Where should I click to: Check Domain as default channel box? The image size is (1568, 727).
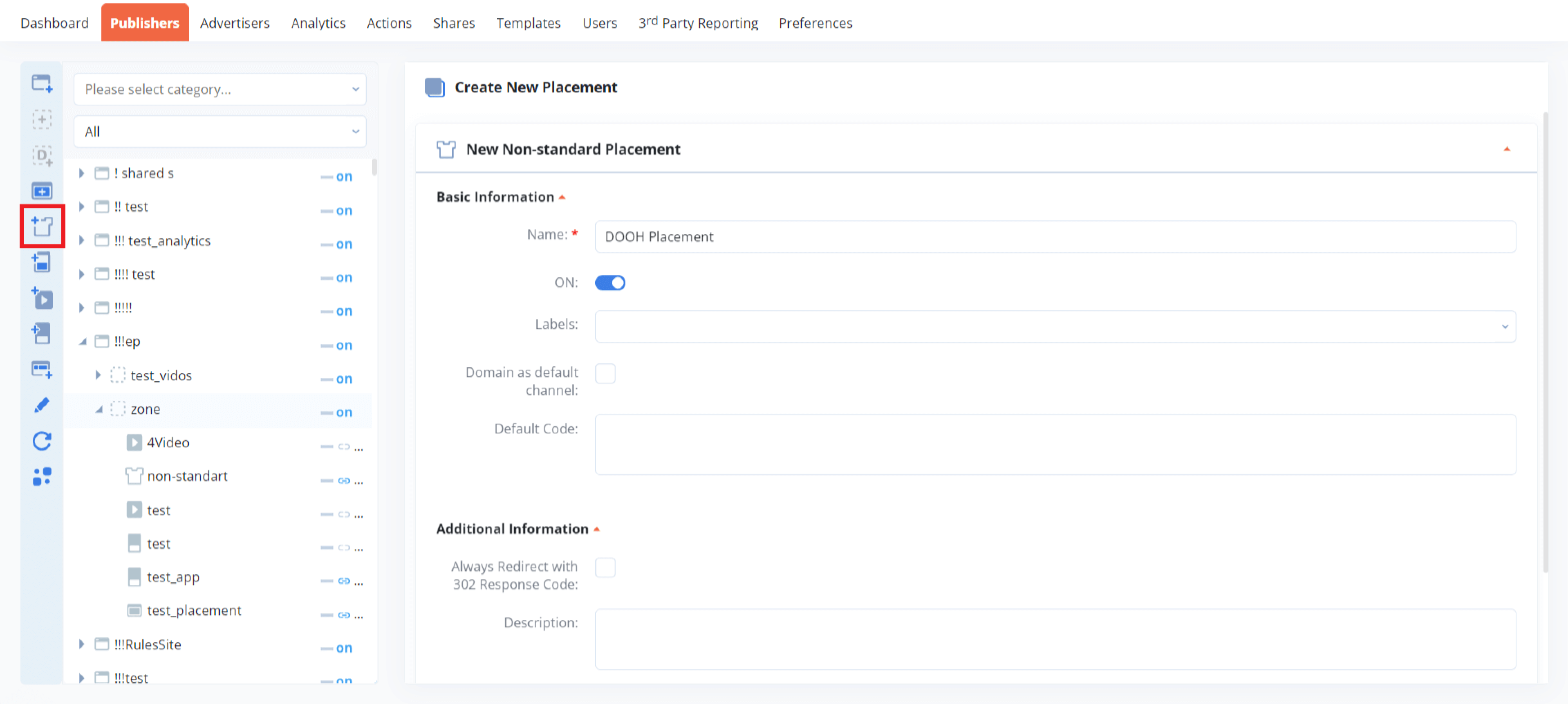[605, 373]
